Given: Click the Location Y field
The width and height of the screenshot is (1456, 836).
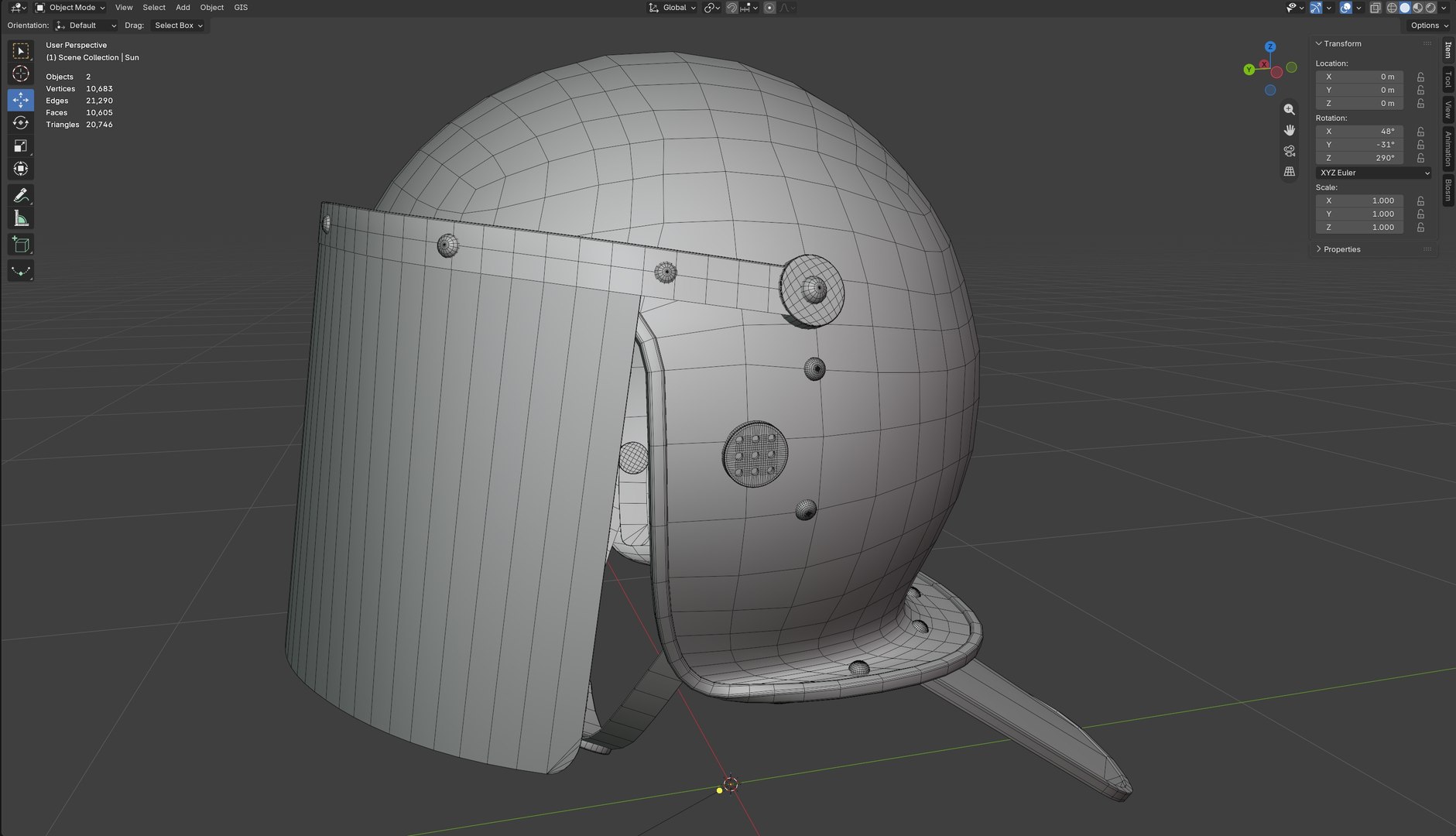Looking at the screenshot, I should [1359, 90].
